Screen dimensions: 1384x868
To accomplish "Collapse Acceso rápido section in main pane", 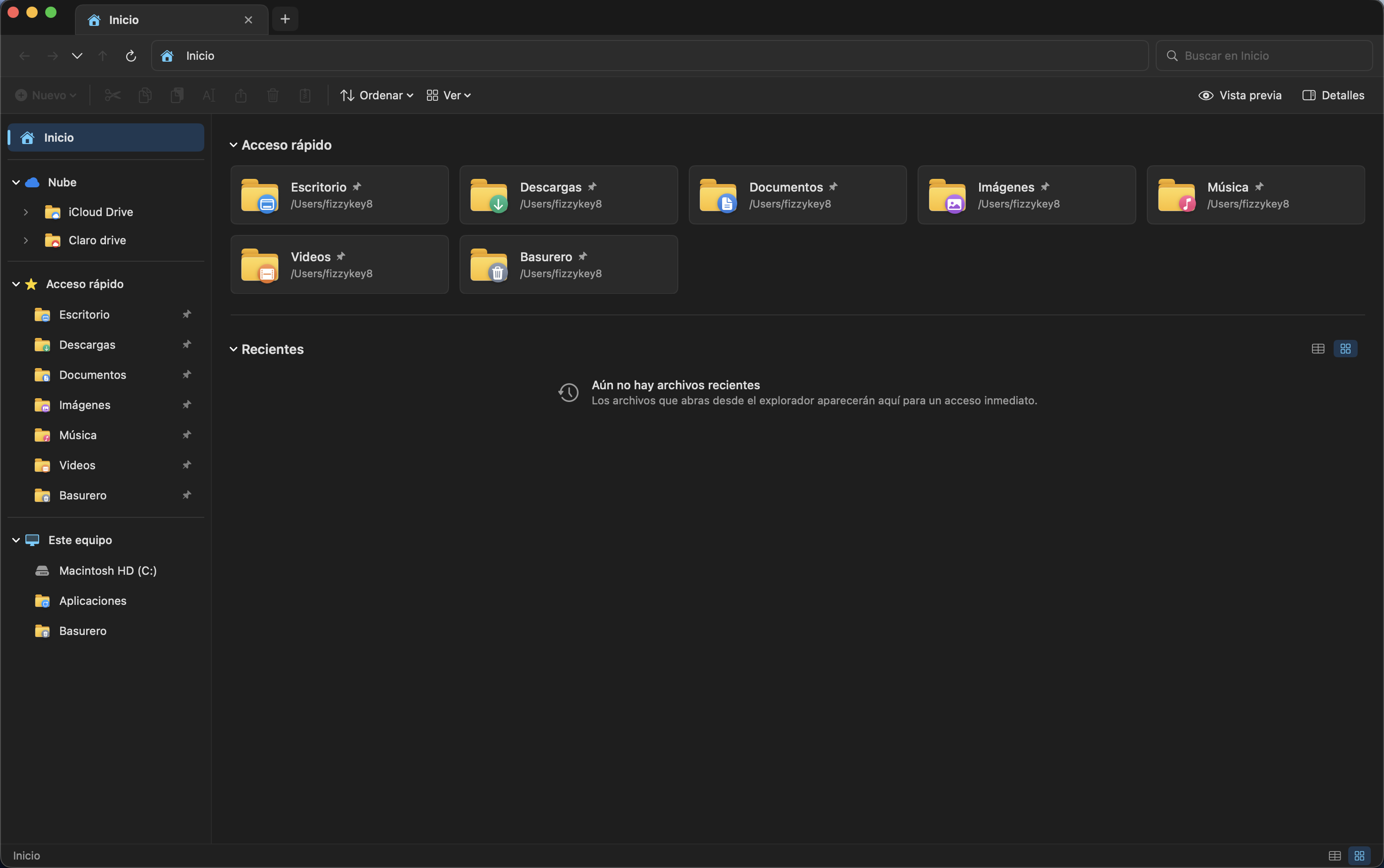I will click(x=233, y=145).
